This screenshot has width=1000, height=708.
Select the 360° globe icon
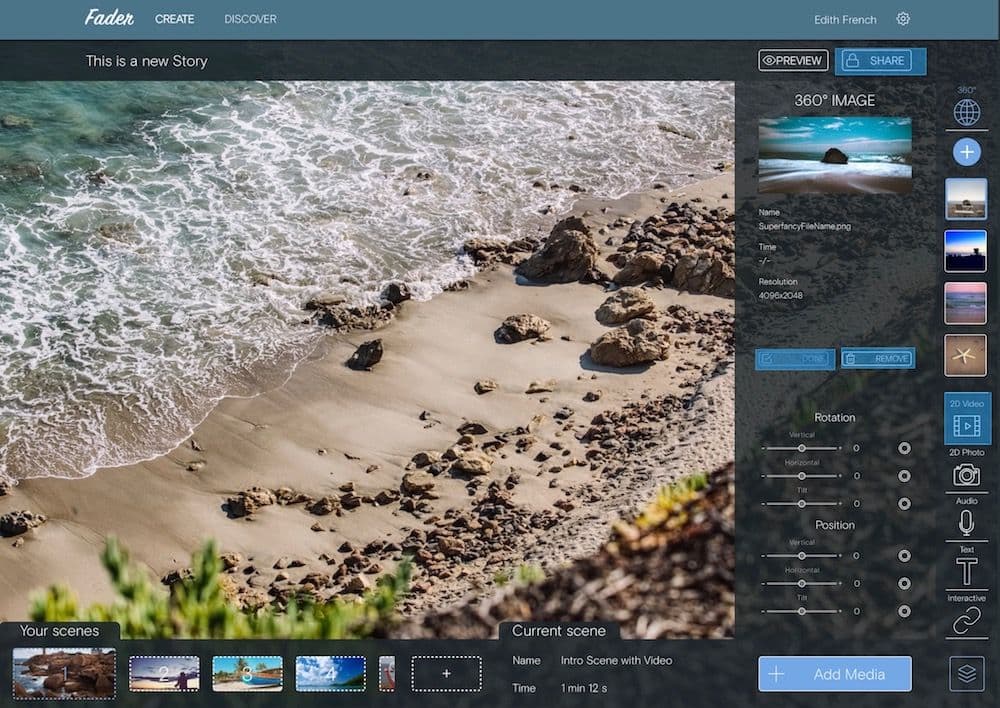pyautogui.click(x=967, y=112)
